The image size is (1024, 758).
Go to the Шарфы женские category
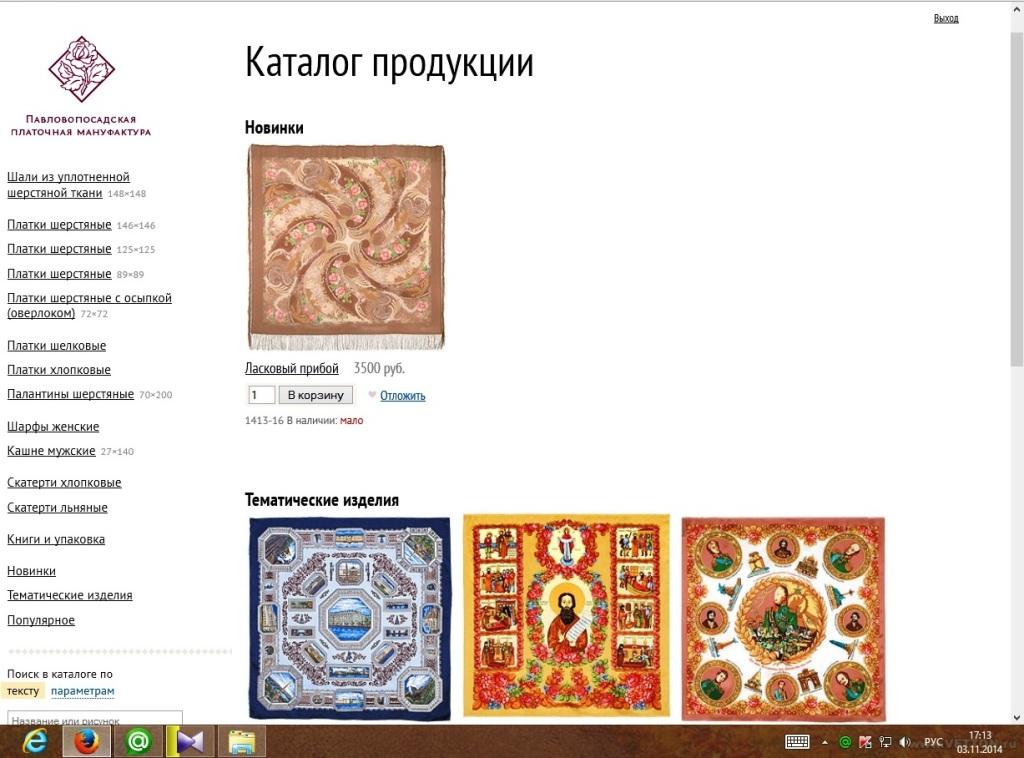53,427
